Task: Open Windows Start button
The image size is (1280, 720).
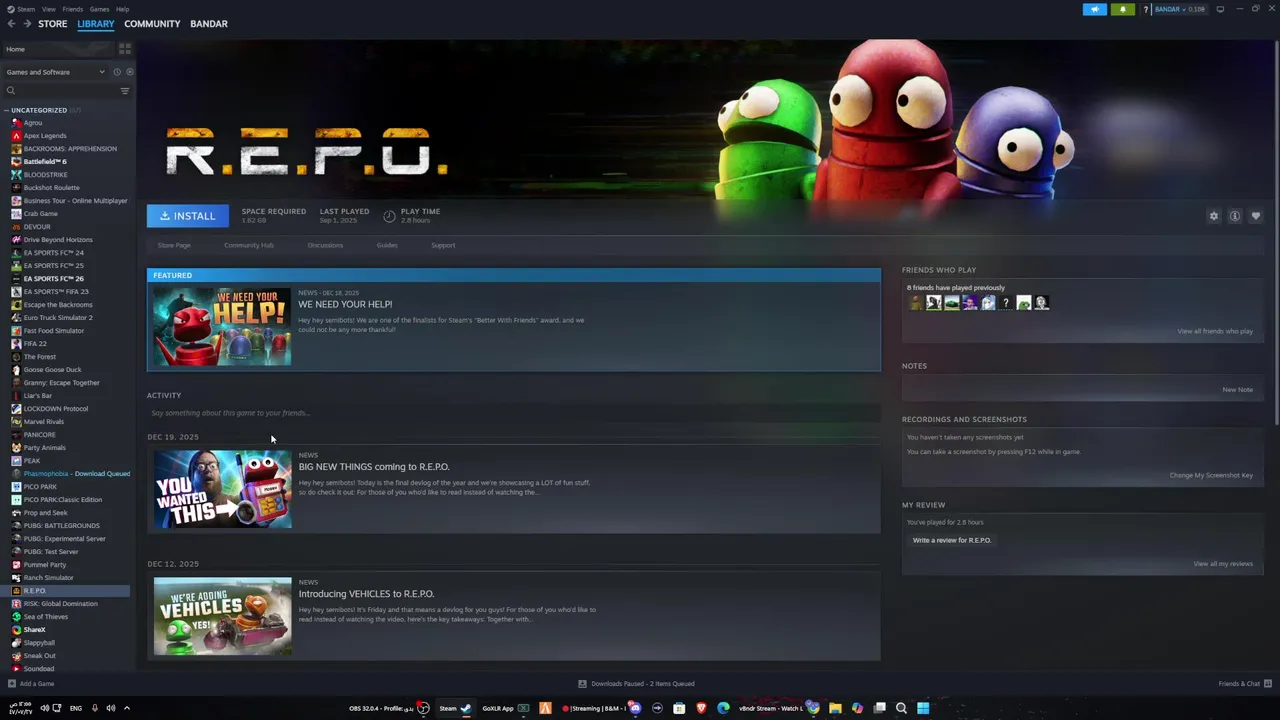Action: tap(923, 708)
